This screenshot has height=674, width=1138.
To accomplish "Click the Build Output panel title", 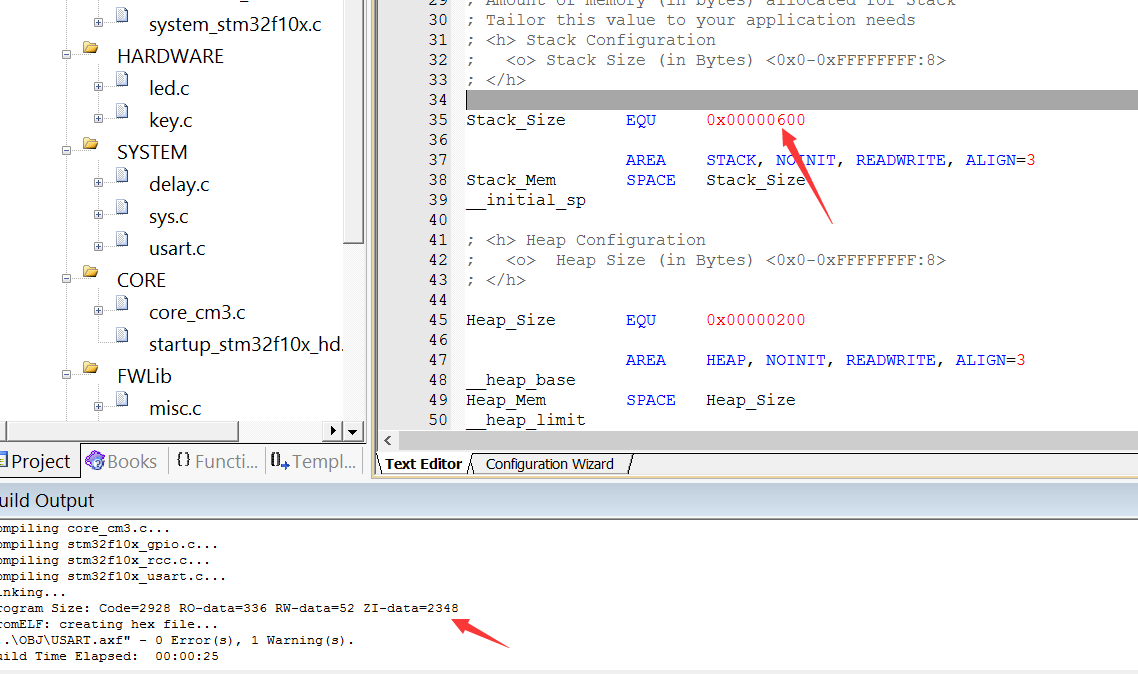I will click(47, 501).
